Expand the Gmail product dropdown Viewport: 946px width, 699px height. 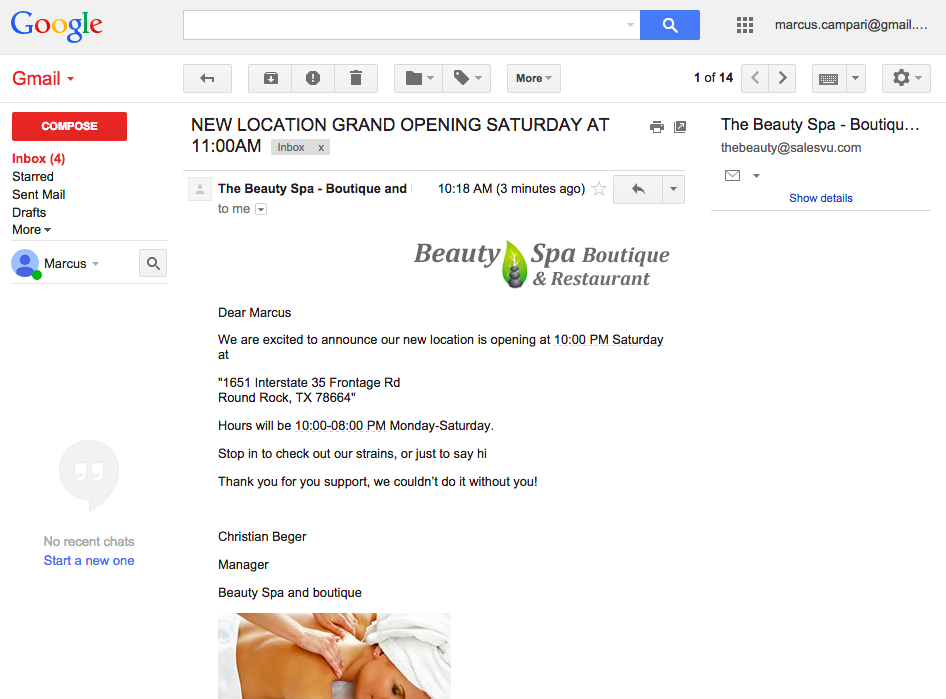pyautogui.click(x=71, y=79)
